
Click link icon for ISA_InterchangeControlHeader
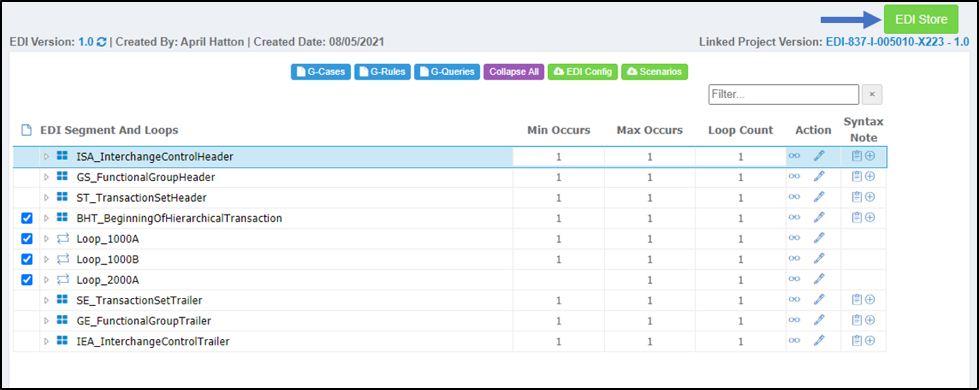[x=794, y=156]
